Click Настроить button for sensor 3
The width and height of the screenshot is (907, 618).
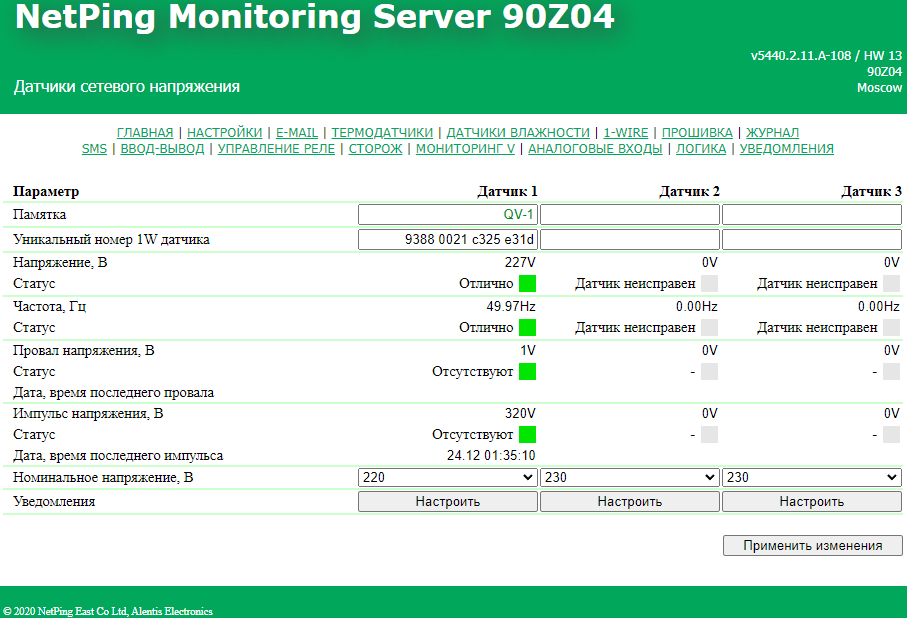point(811,502)
